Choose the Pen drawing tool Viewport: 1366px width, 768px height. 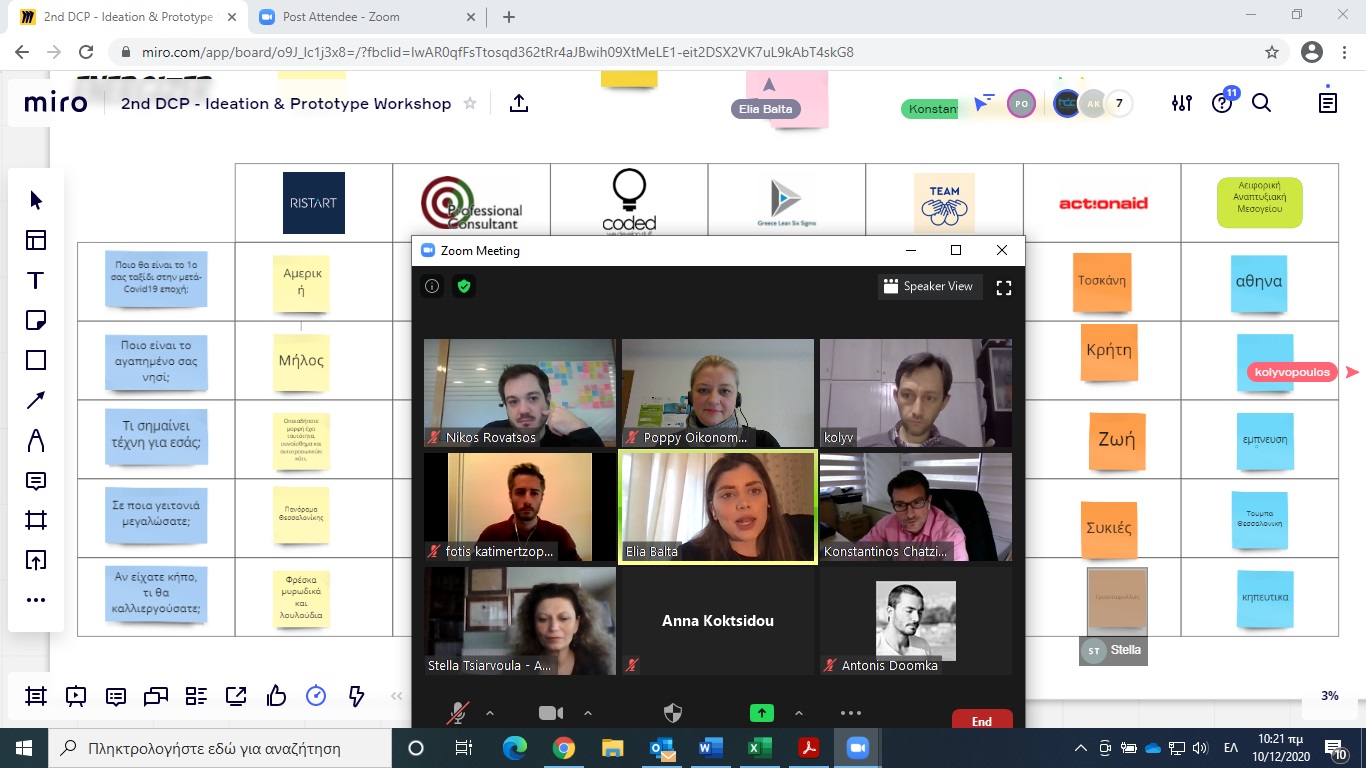click(x=36, y=440)
